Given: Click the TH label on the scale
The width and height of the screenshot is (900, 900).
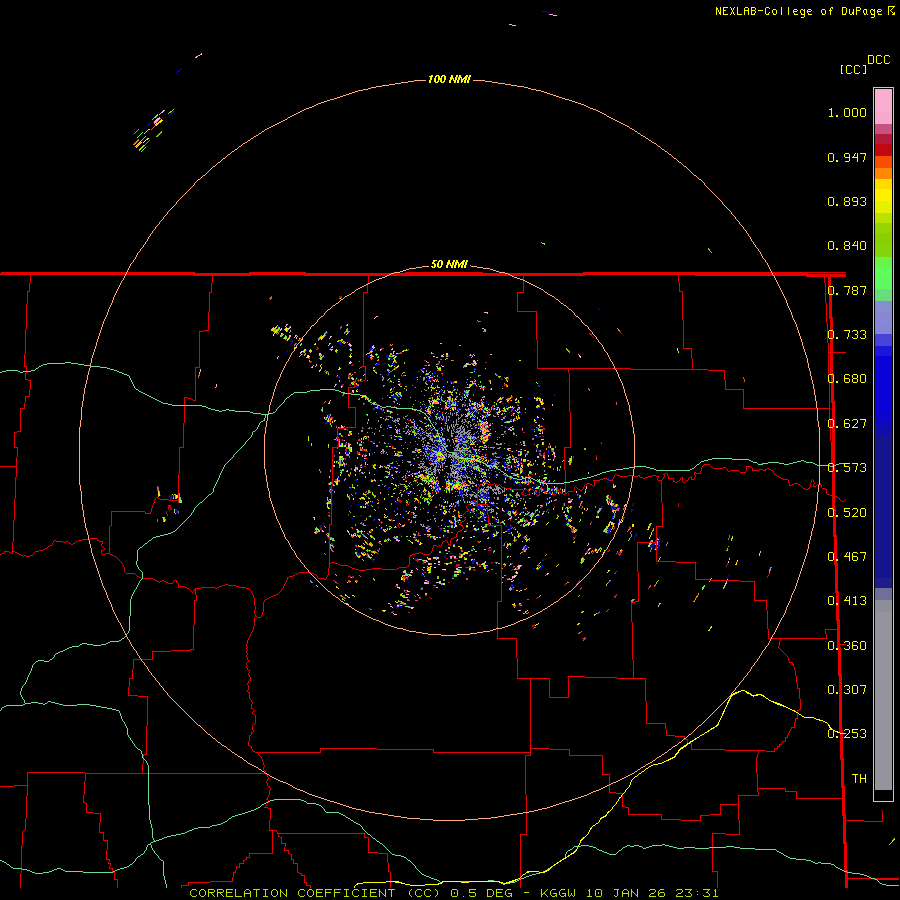Looking at the screenshot, I should click(x=859, y=779).
